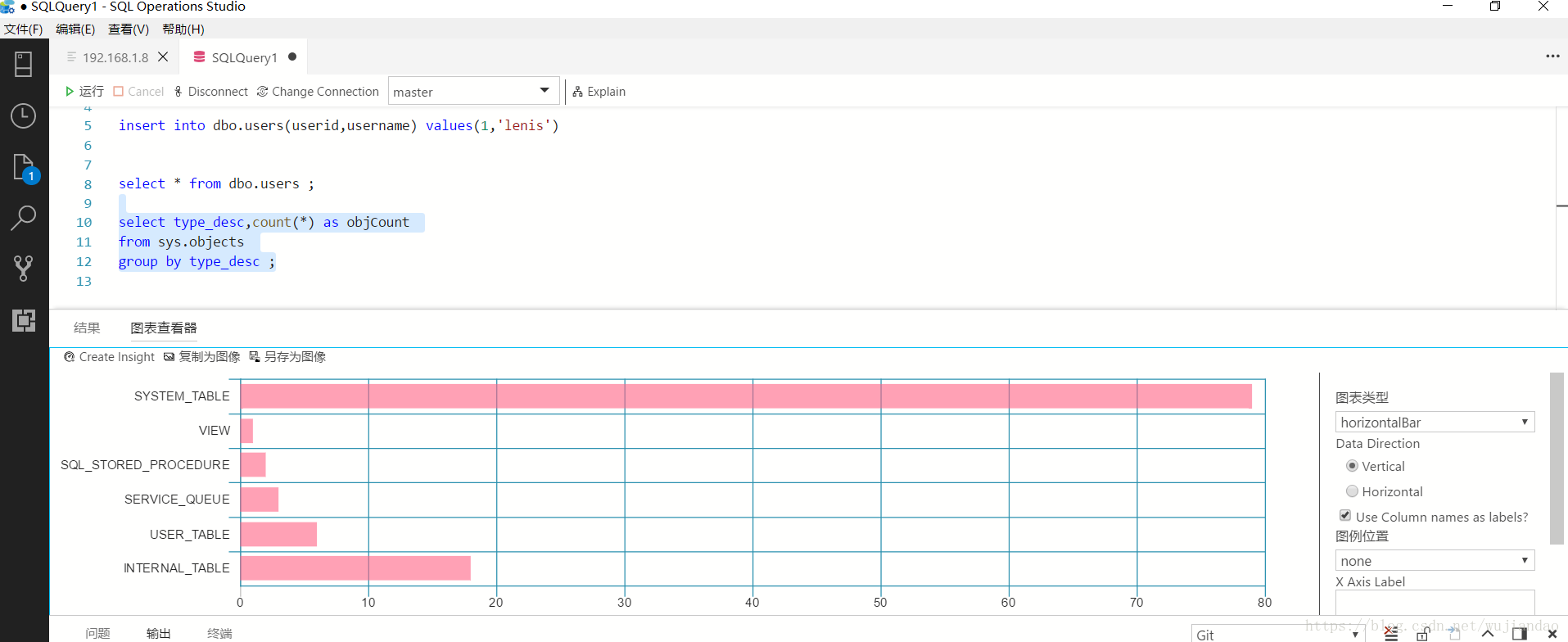This screenshot has width=1568, height=642.
Task: Click Change Connection in the toolbar
Action: click(x=318, y=92)
